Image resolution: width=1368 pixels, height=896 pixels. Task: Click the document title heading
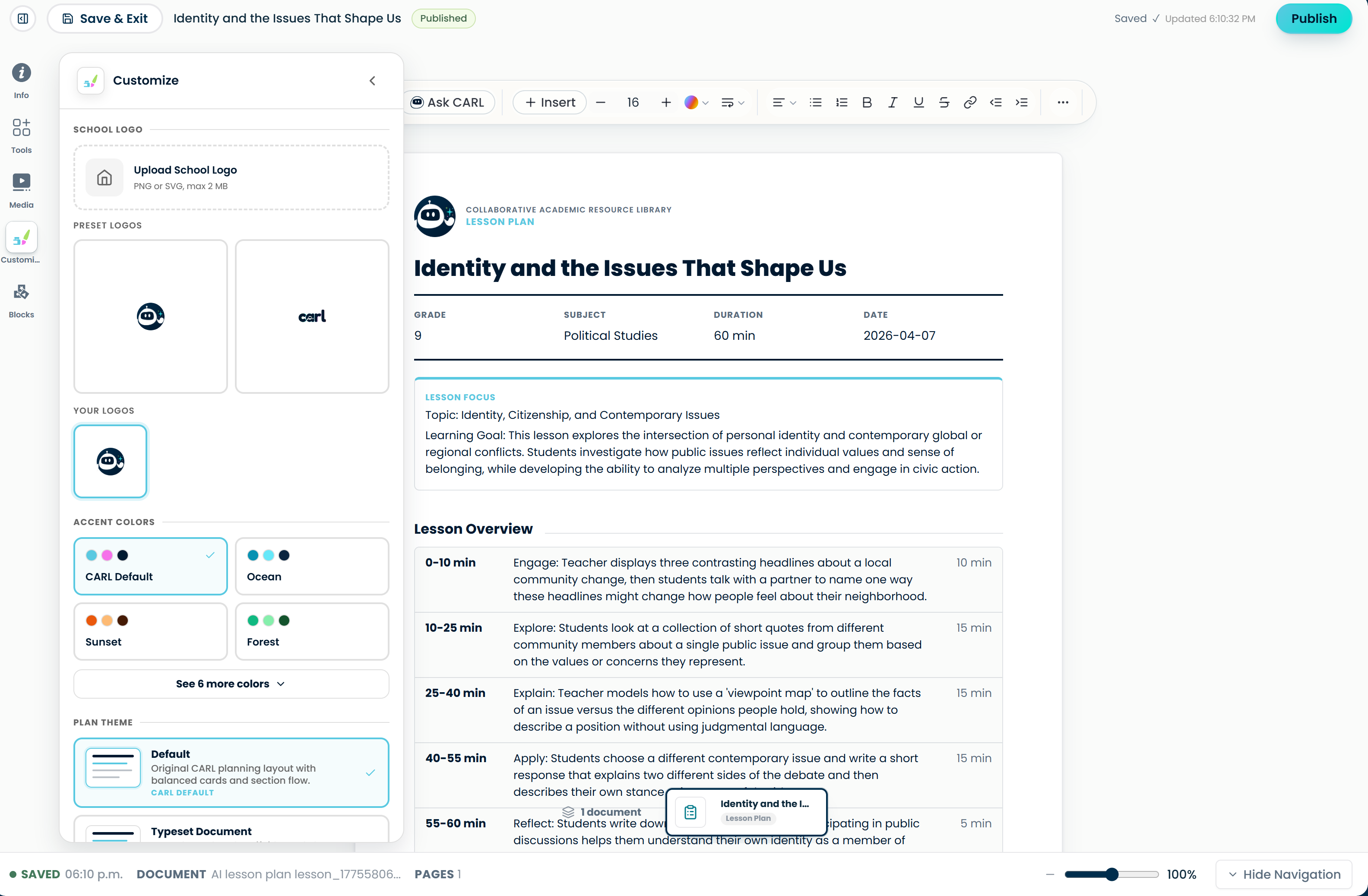630,269
